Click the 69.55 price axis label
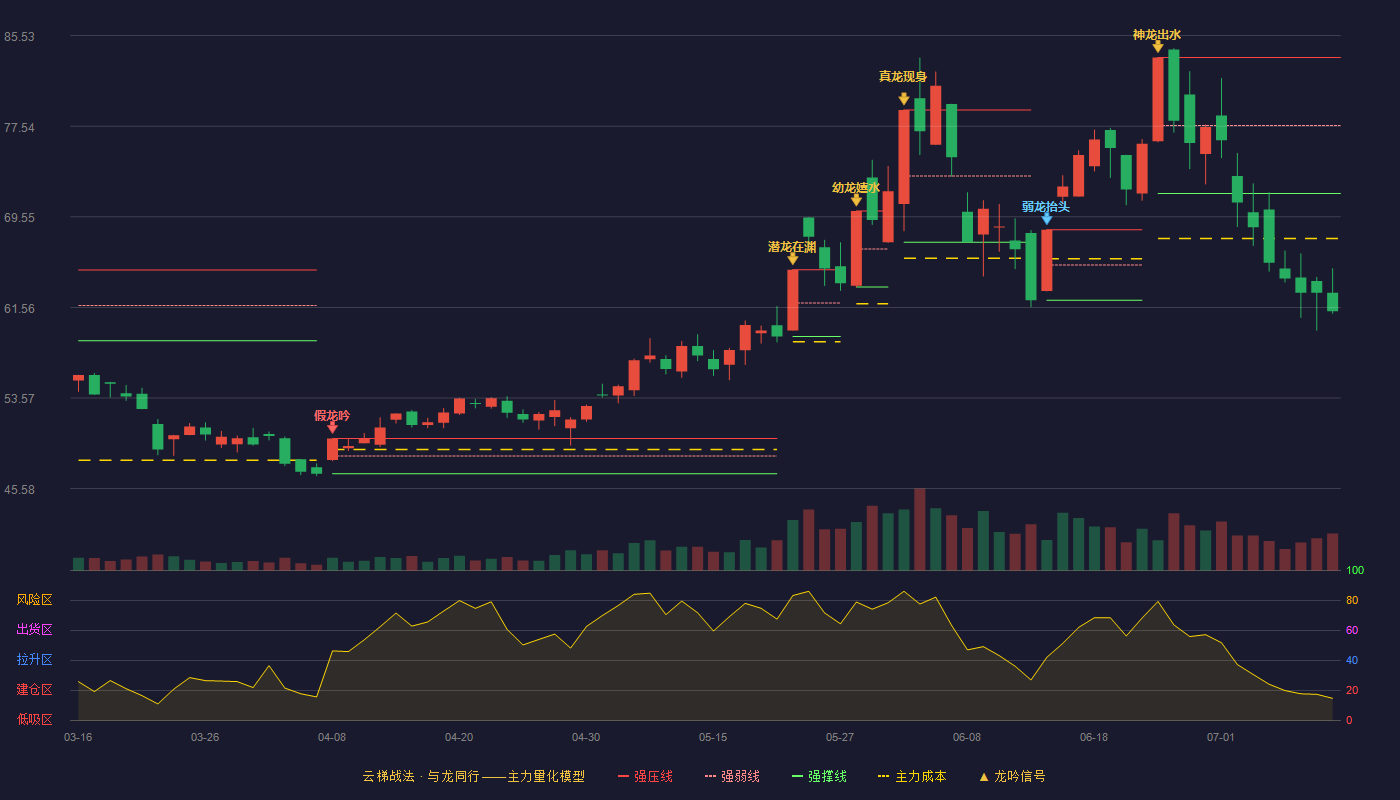This screenshot has width=1400, height=800. (x=19, y=217)
